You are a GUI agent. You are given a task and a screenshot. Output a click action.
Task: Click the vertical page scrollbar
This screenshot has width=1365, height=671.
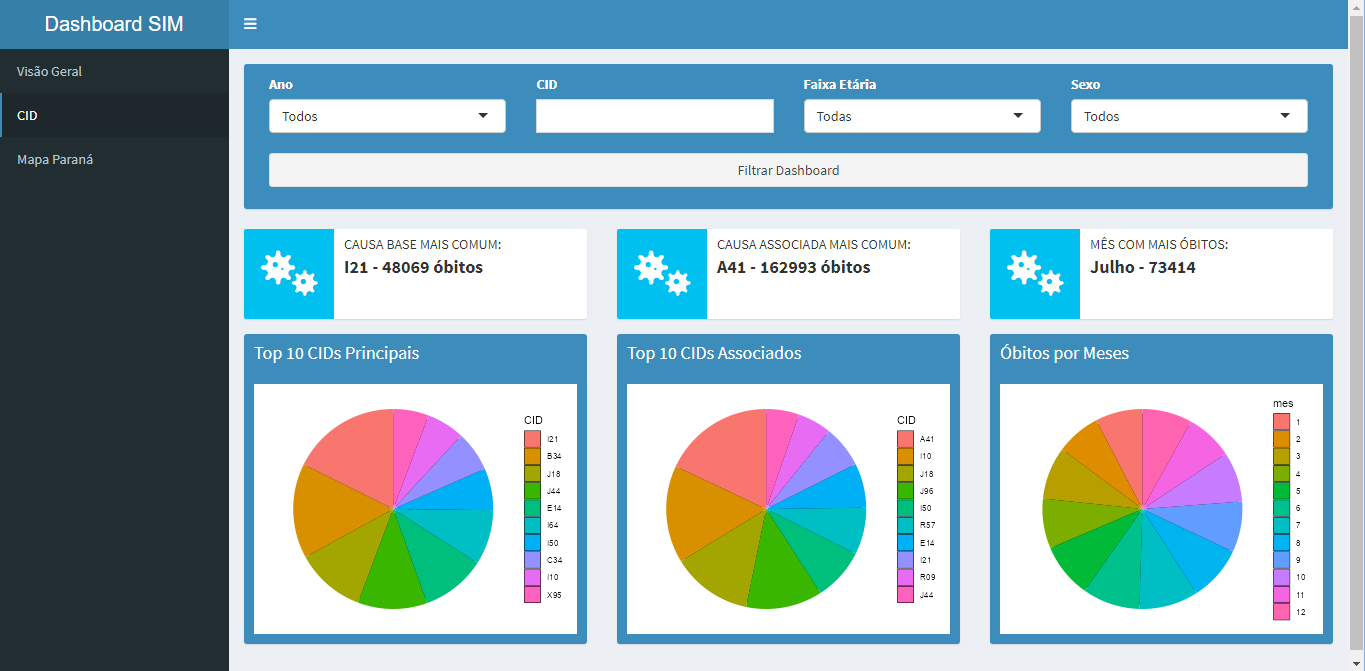pos(1356,330)
